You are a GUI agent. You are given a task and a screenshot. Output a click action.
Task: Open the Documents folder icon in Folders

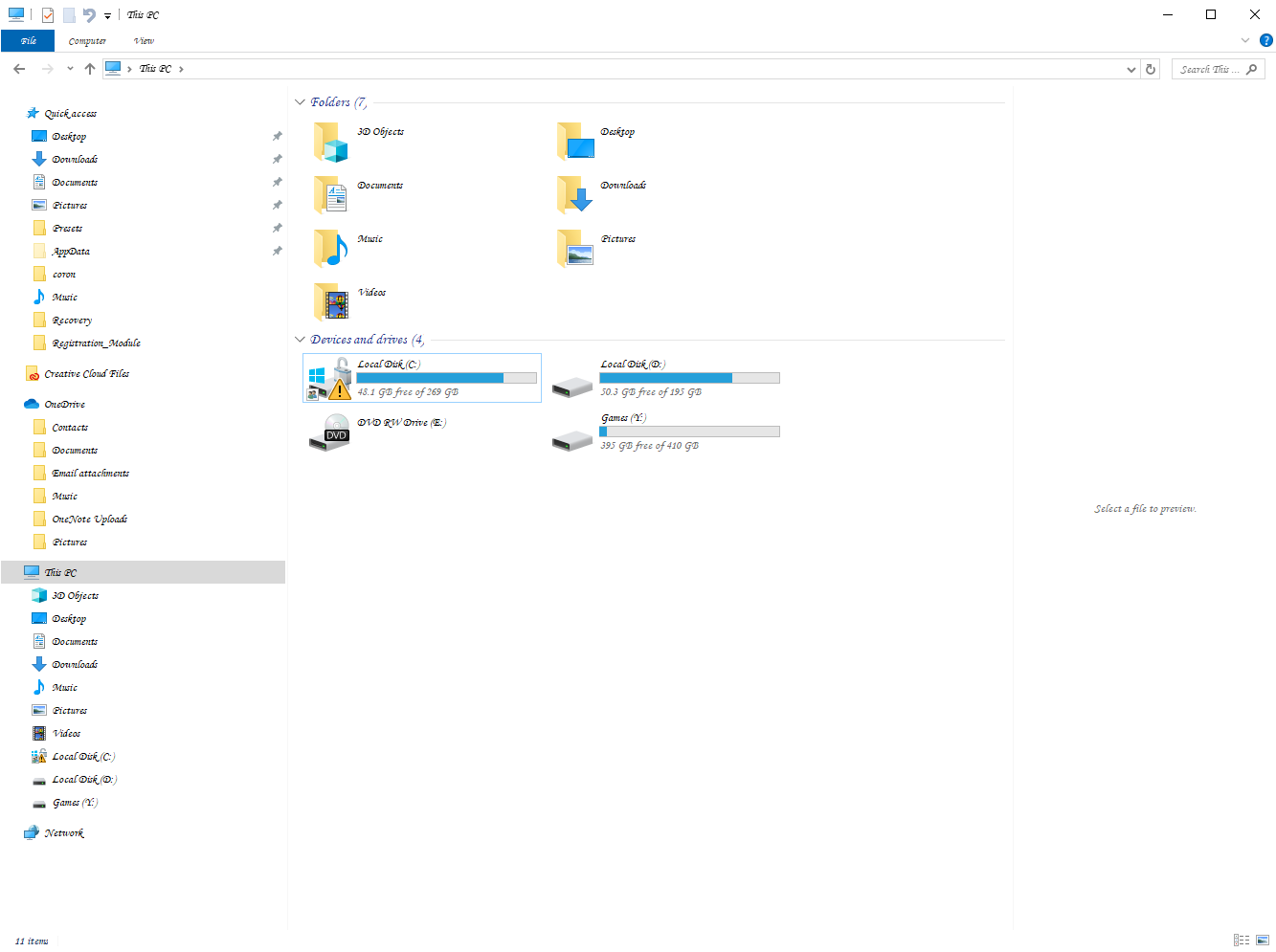(x=331, y=195)
